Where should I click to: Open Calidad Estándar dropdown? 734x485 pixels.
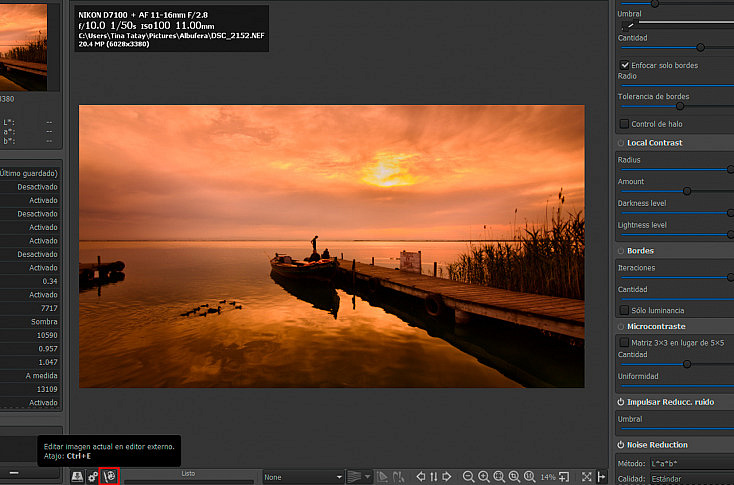pyautogui.click(x=692, y=479)
